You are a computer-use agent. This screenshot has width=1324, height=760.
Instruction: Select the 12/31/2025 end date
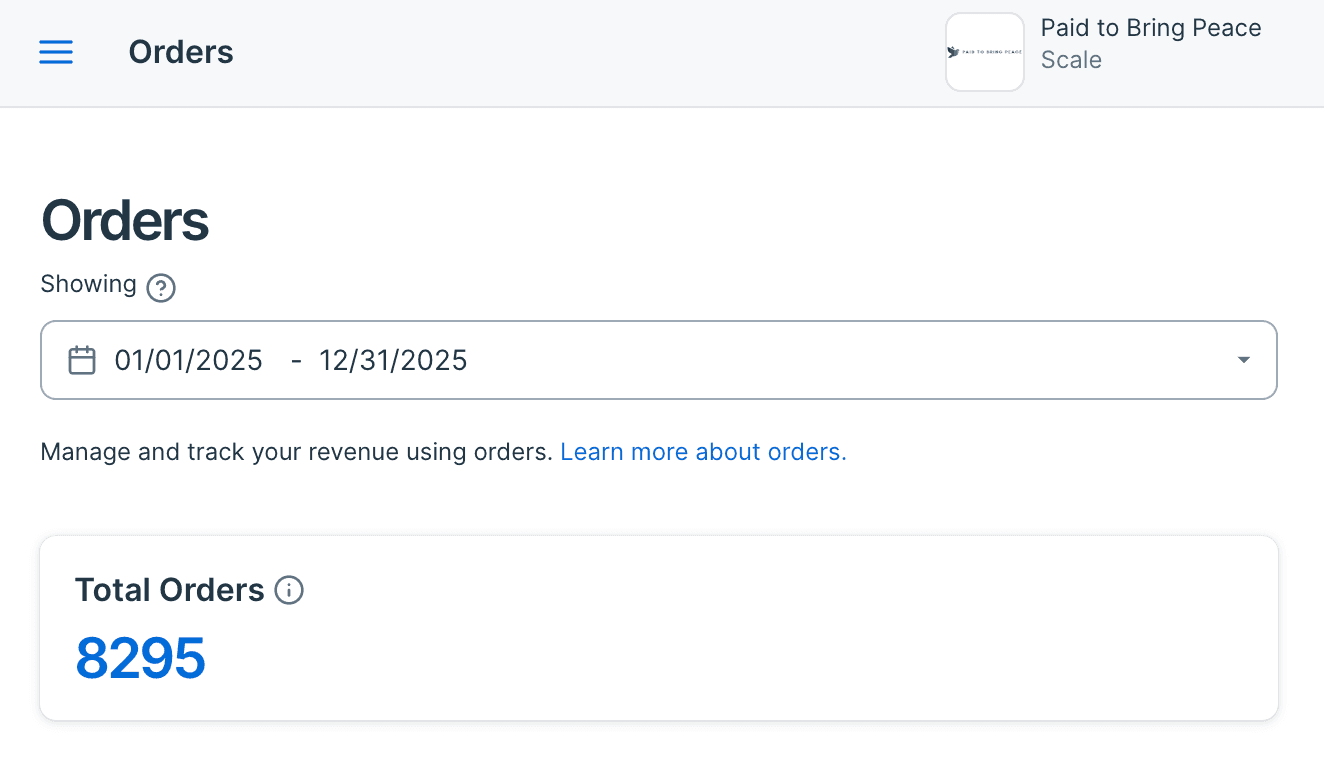pyautogui.click(x=393, y=360)
